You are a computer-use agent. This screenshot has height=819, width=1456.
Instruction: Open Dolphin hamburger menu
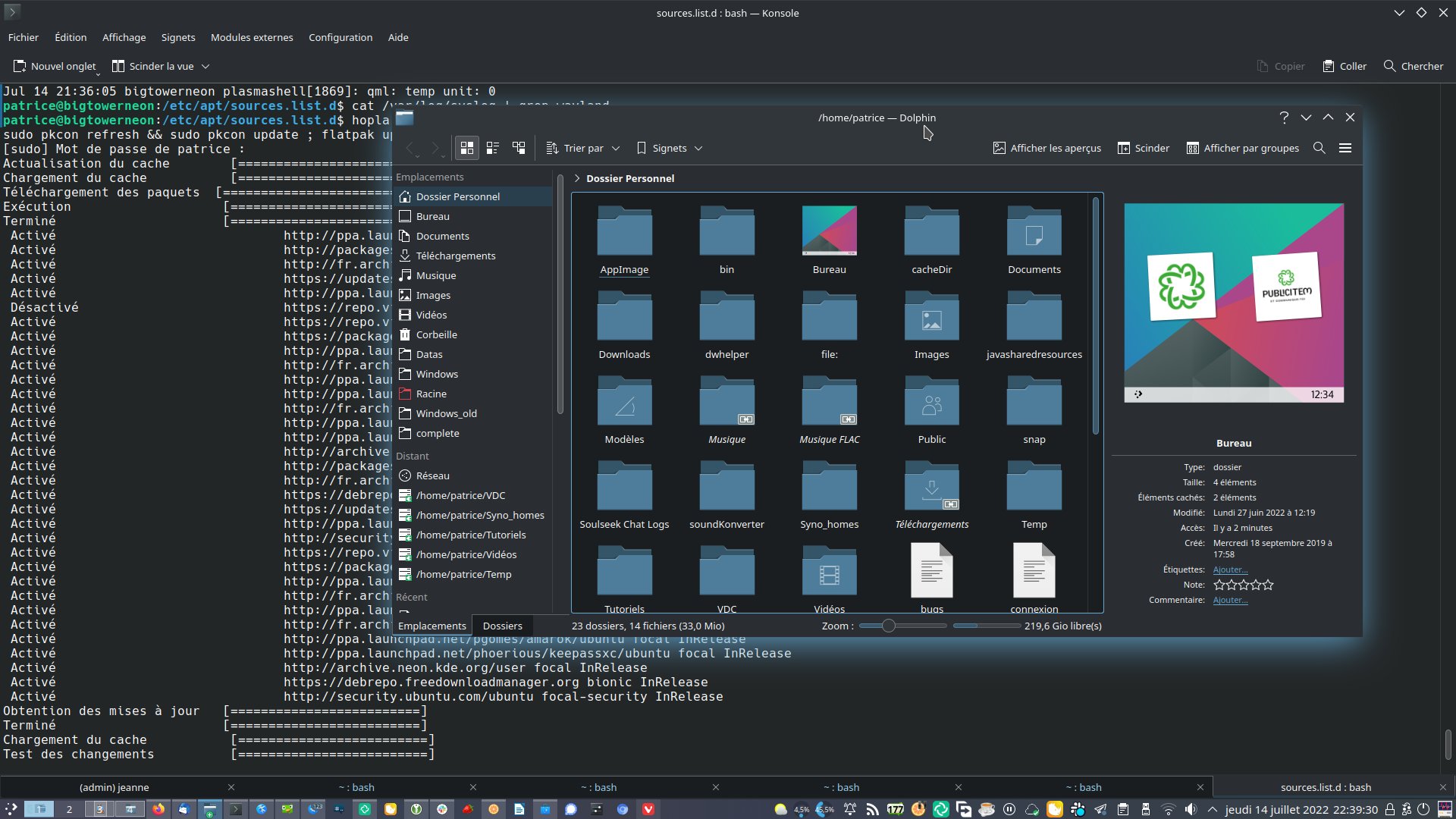pyautogui.click(x=1345, y=148)
